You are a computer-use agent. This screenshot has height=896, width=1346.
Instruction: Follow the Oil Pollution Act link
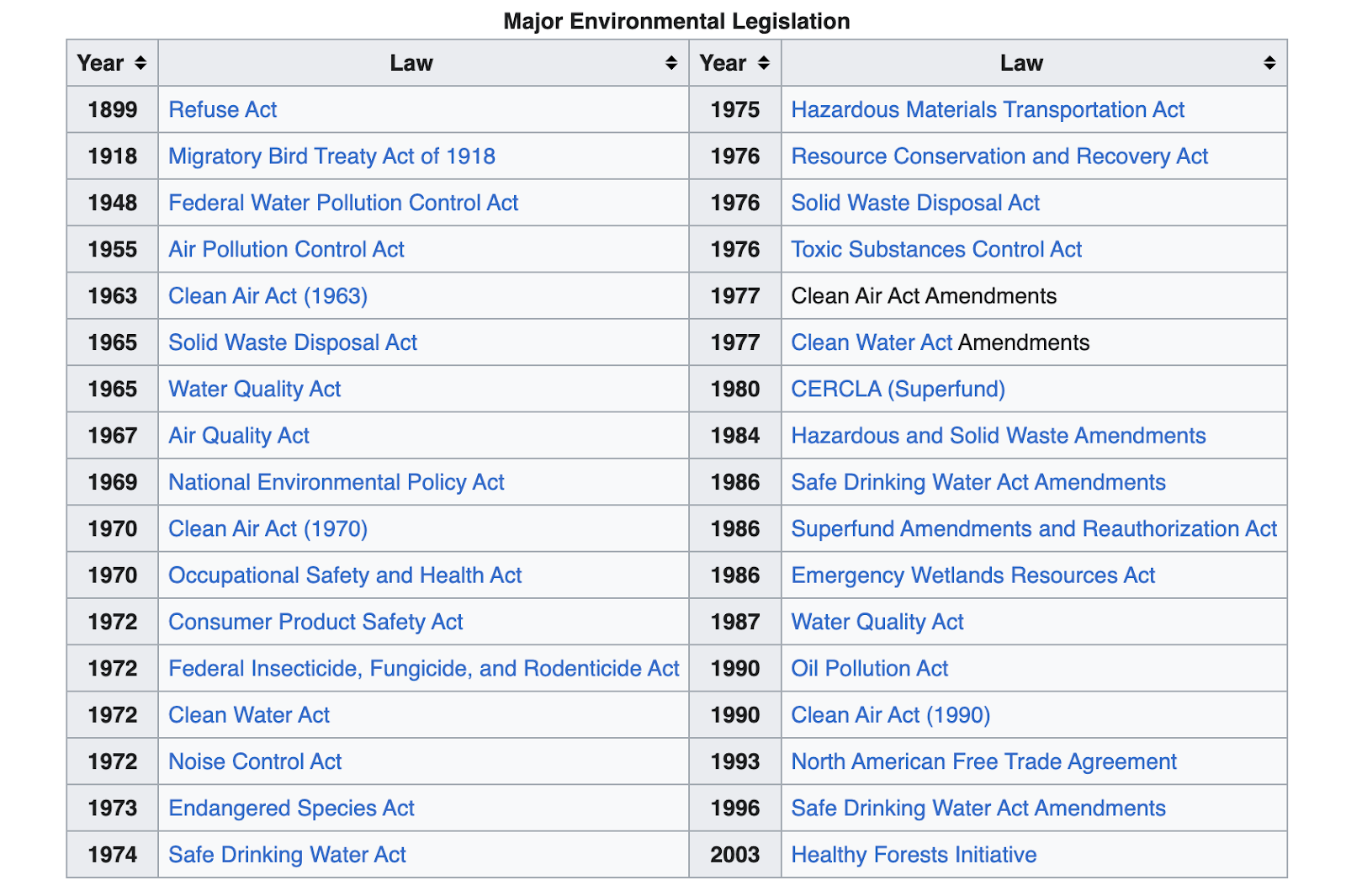point(869,669)
